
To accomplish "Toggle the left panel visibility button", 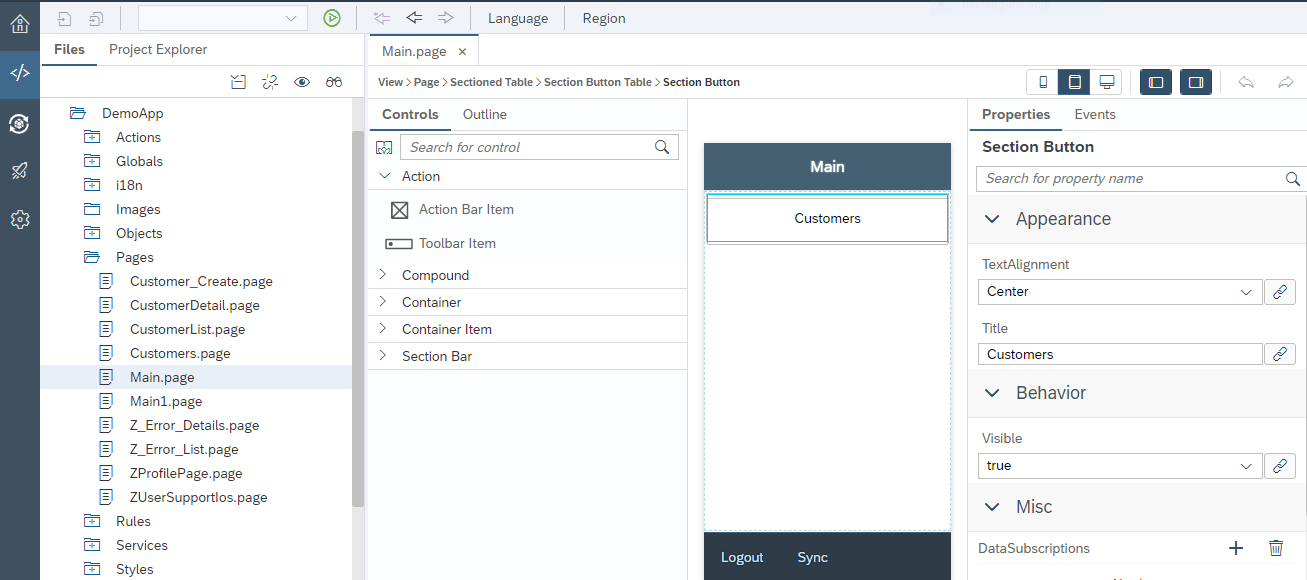I will pos(1156,82).
